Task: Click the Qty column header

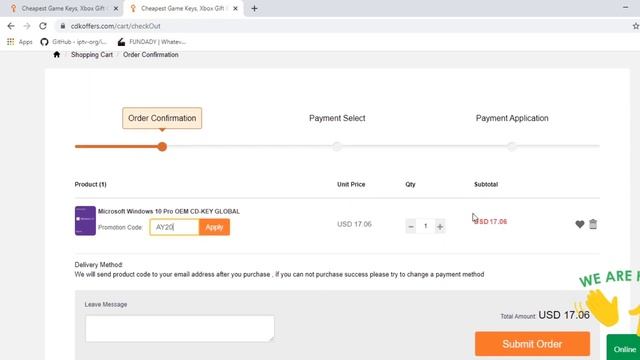Action: click(410, 184)
